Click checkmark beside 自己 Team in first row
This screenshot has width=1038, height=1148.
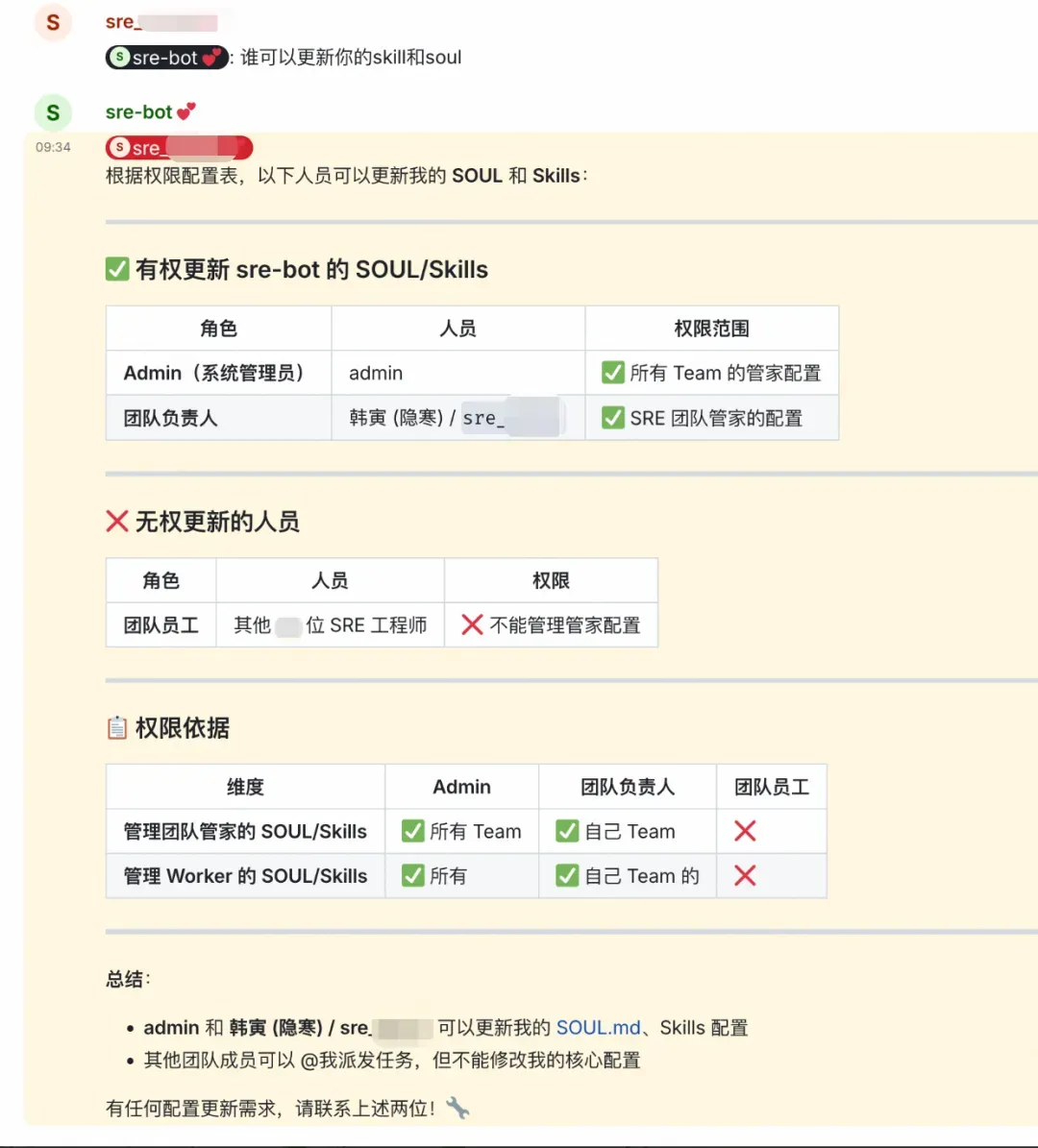(x=567, y=831)
